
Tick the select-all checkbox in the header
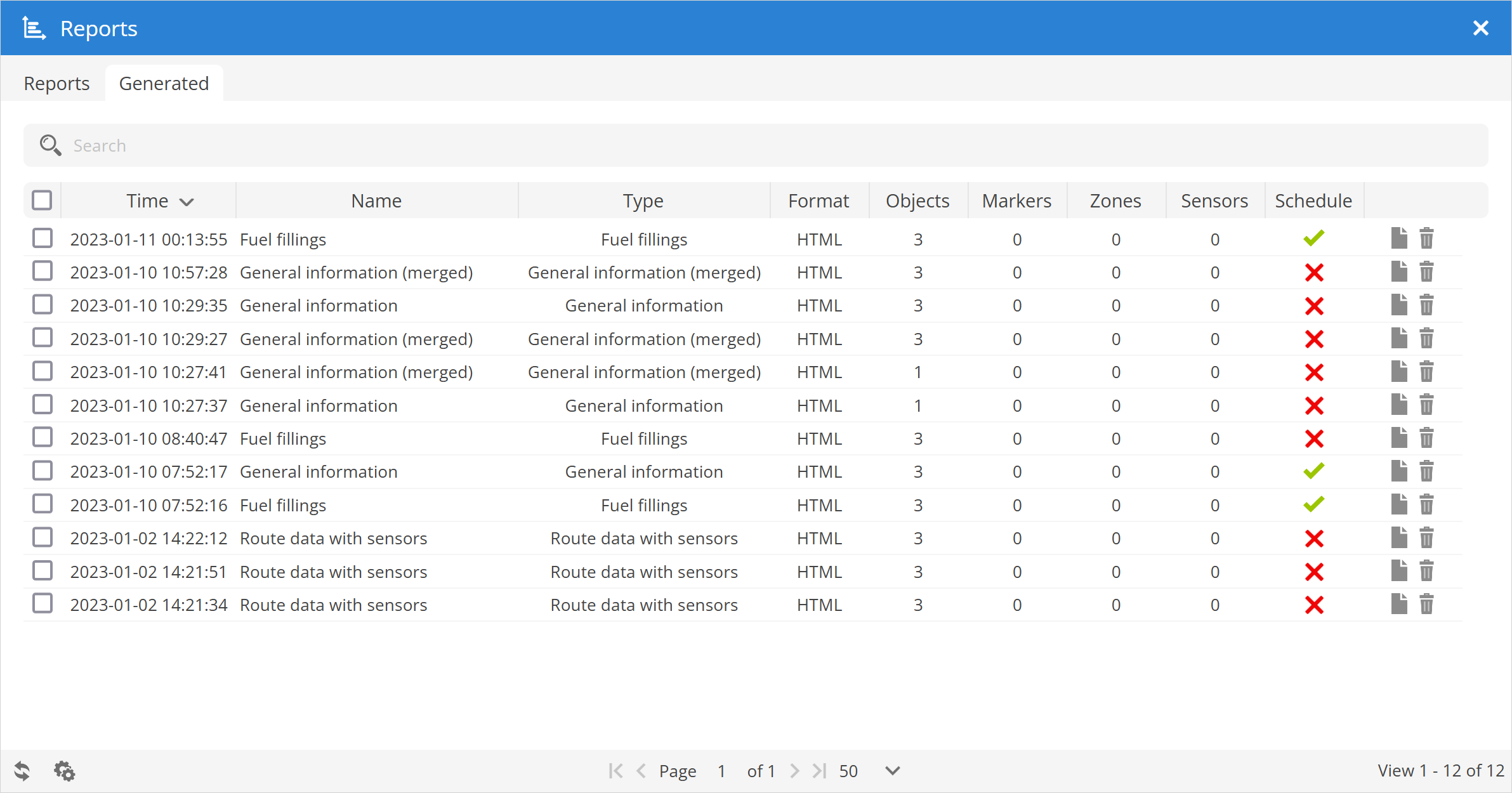point(42,200)
